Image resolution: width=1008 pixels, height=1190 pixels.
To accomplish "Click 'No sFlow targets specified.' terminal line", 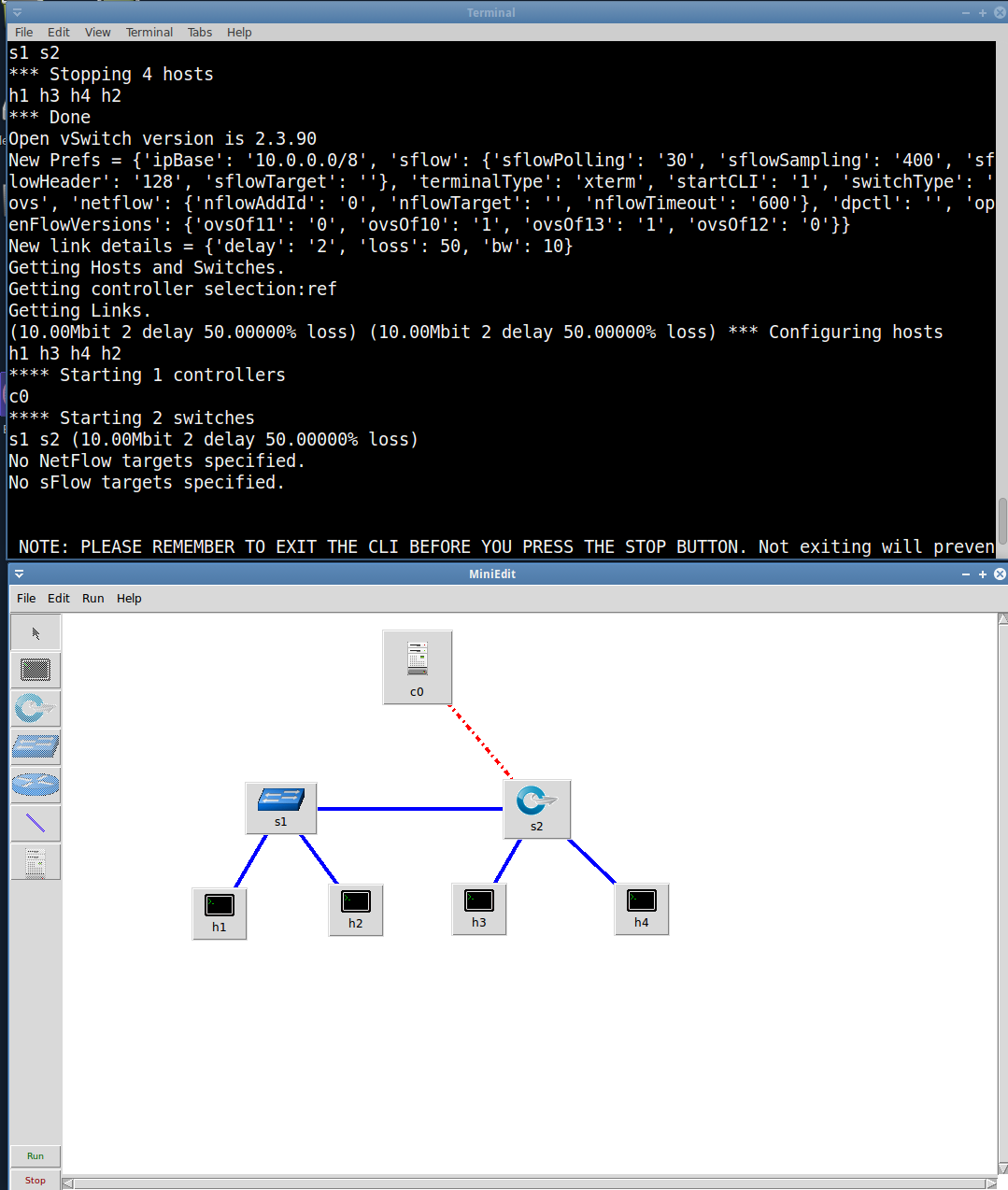I will point(146,482).
